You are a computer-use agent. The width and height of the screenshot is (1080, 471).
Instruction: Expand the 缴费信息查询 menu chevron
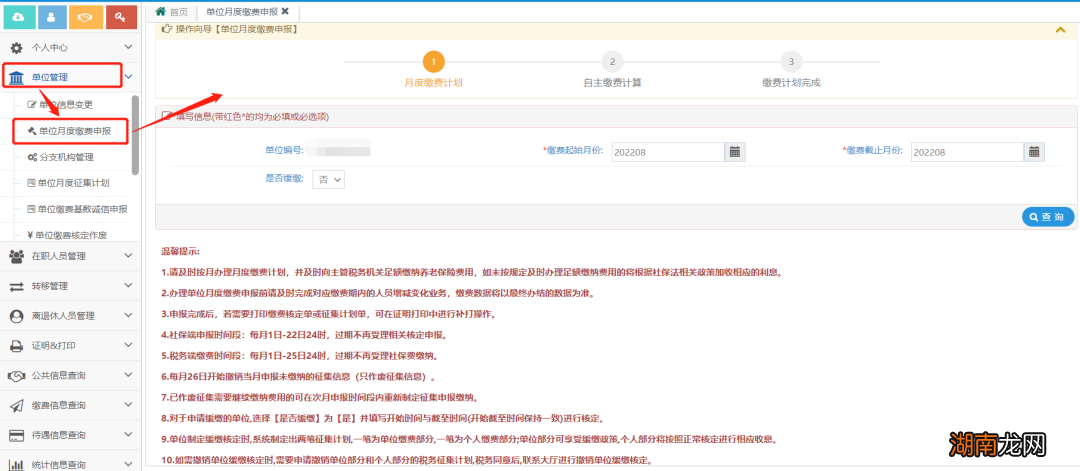pos(127,406)
